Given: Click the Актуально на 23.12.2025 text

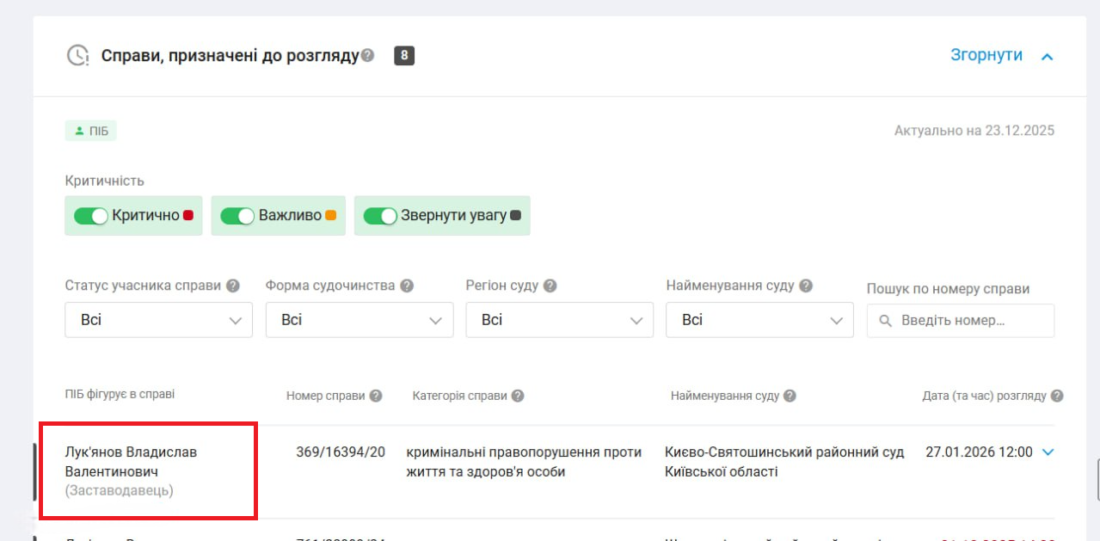Looking at the screenshot, I should point(974,131).
